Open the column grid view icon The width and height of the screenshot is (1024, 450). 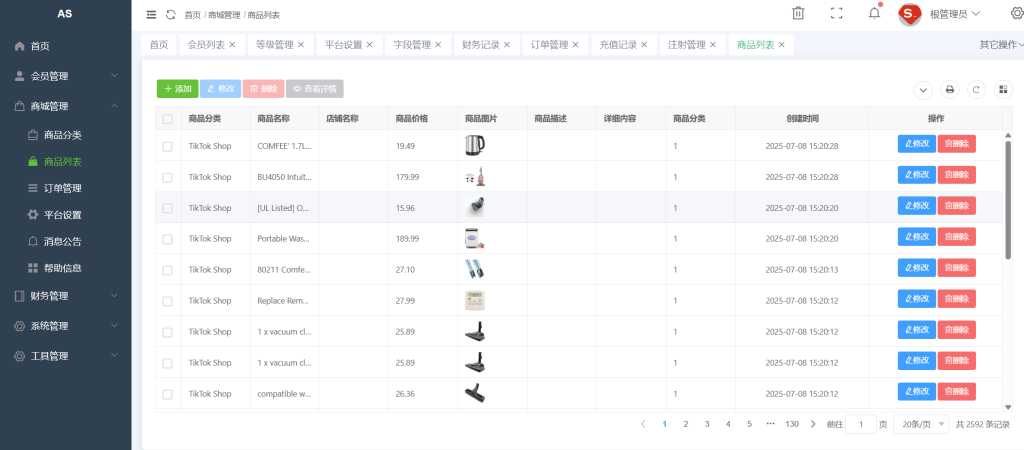coord(1003,90)
